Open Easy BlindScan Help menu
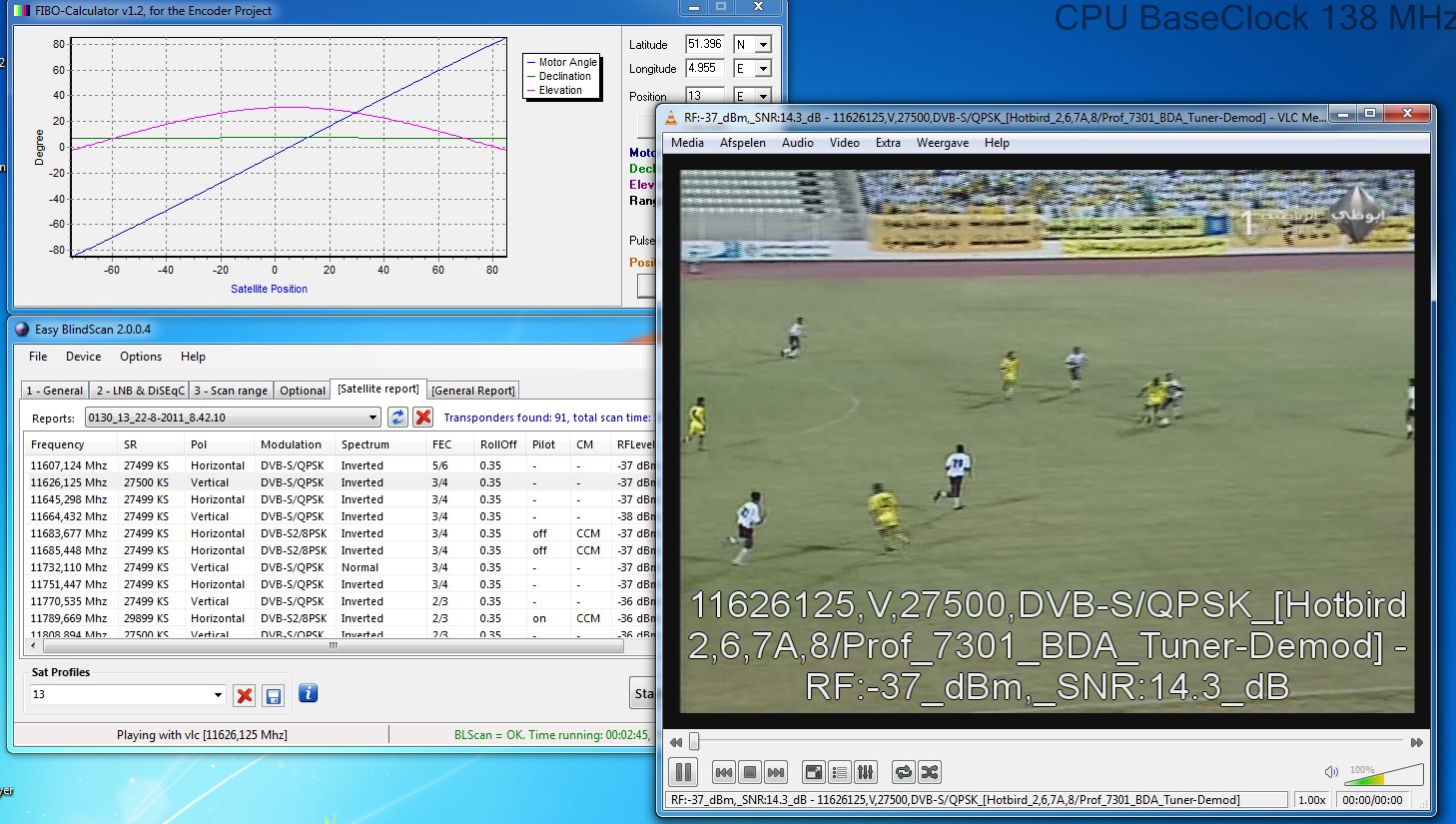1456x824 pixels. tap(193, 357)
